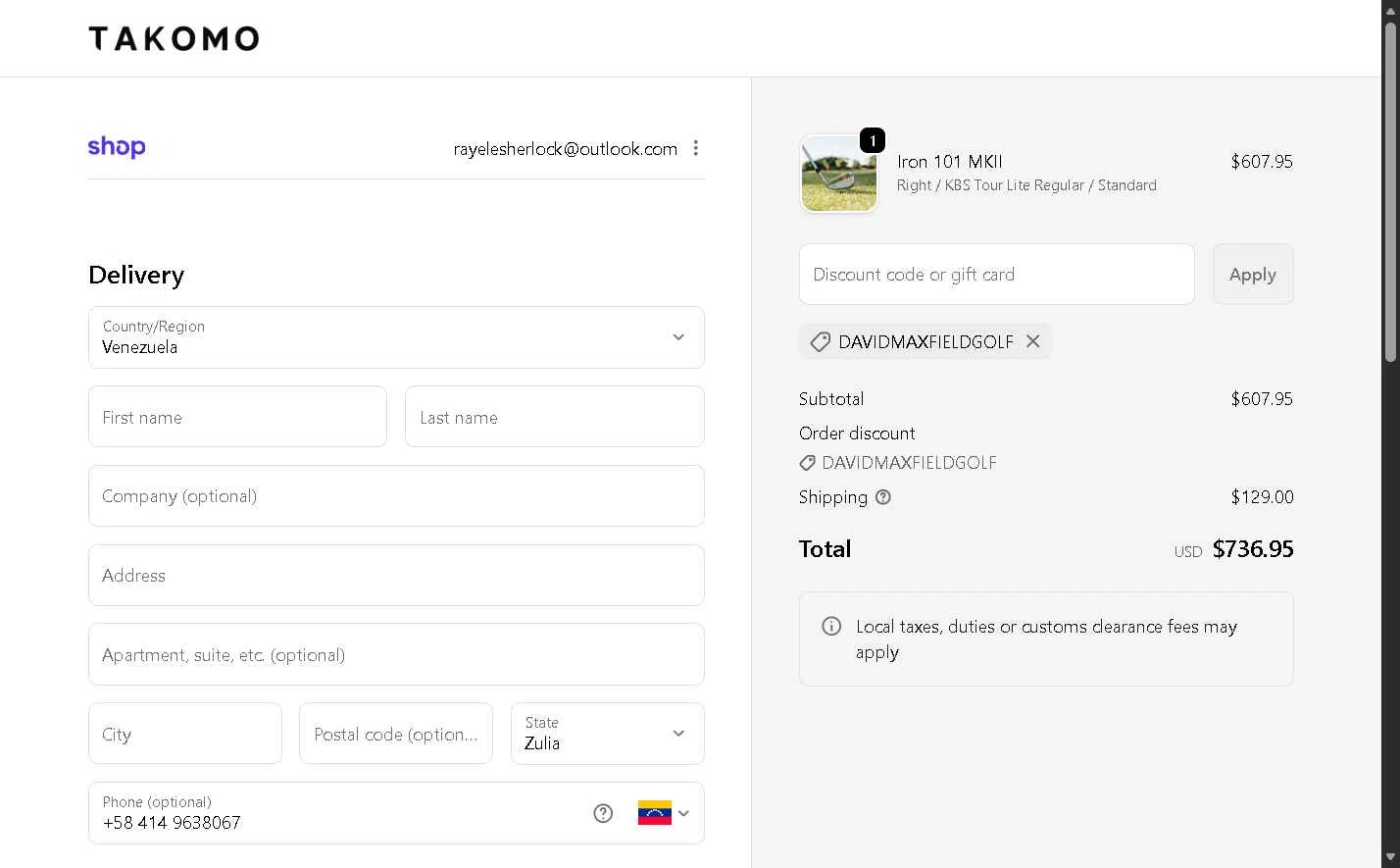Expand the Country/Region dropdown
Image resolution: width=1400 pixels, height=868 pixels.
coord(396,337)
